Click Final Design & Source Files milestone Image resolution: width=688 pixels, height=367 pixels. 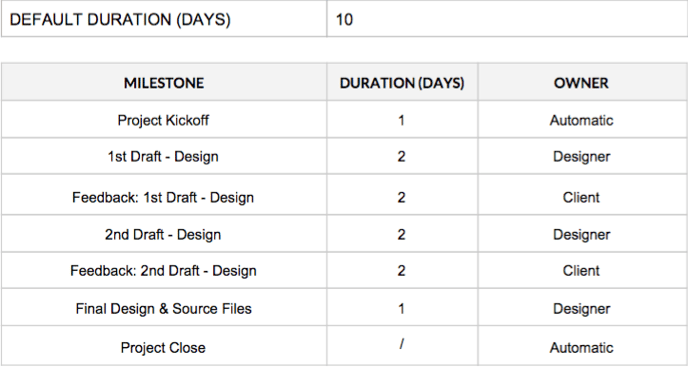coord(163,309)
